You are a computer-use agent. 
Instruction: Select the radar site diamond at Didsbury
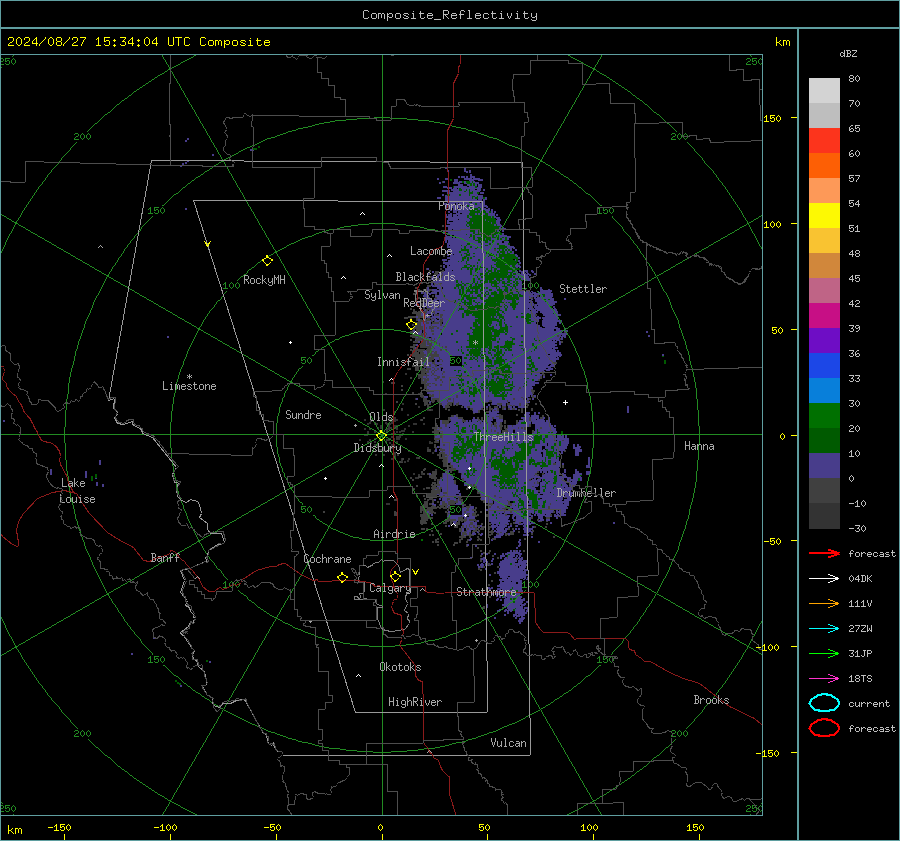(381, 436)
